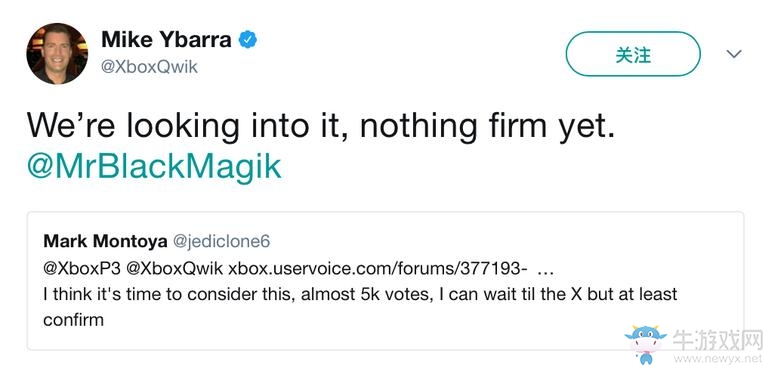Click the @XboxQwik handle under Mike Ybarra
Viewport: 768px width, 370px height.
click(149, 67)
